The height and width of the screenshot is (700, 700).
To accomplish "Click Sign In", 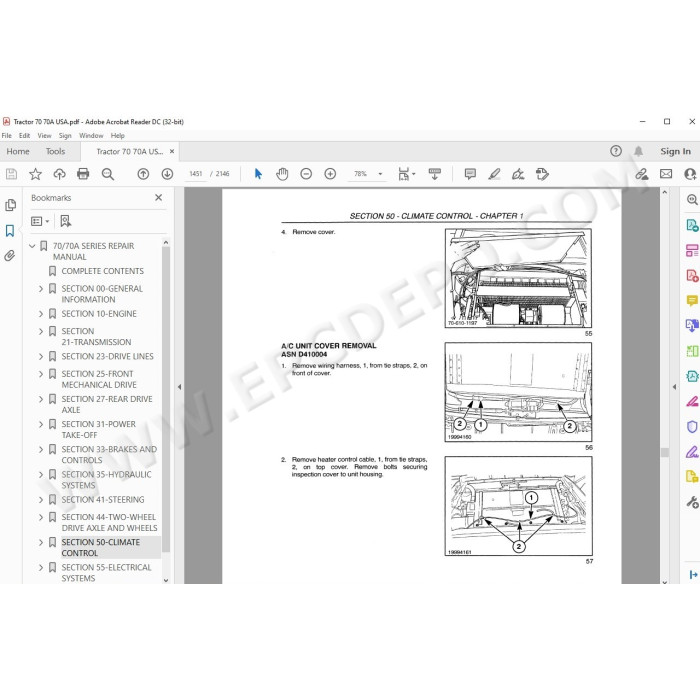I will [675, 151].
